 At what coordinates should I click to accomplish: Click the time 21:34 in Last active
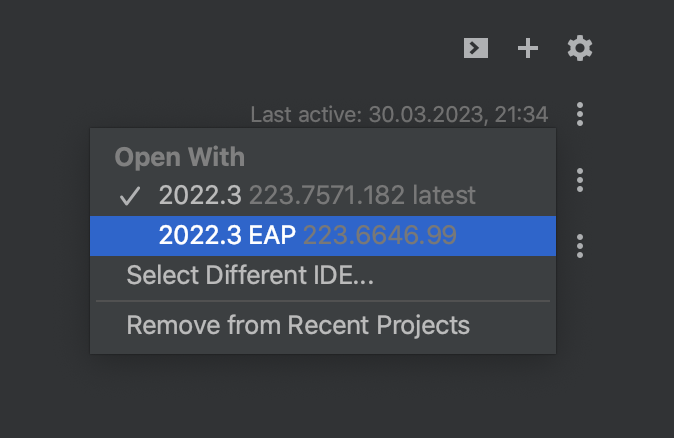(520, 115)
